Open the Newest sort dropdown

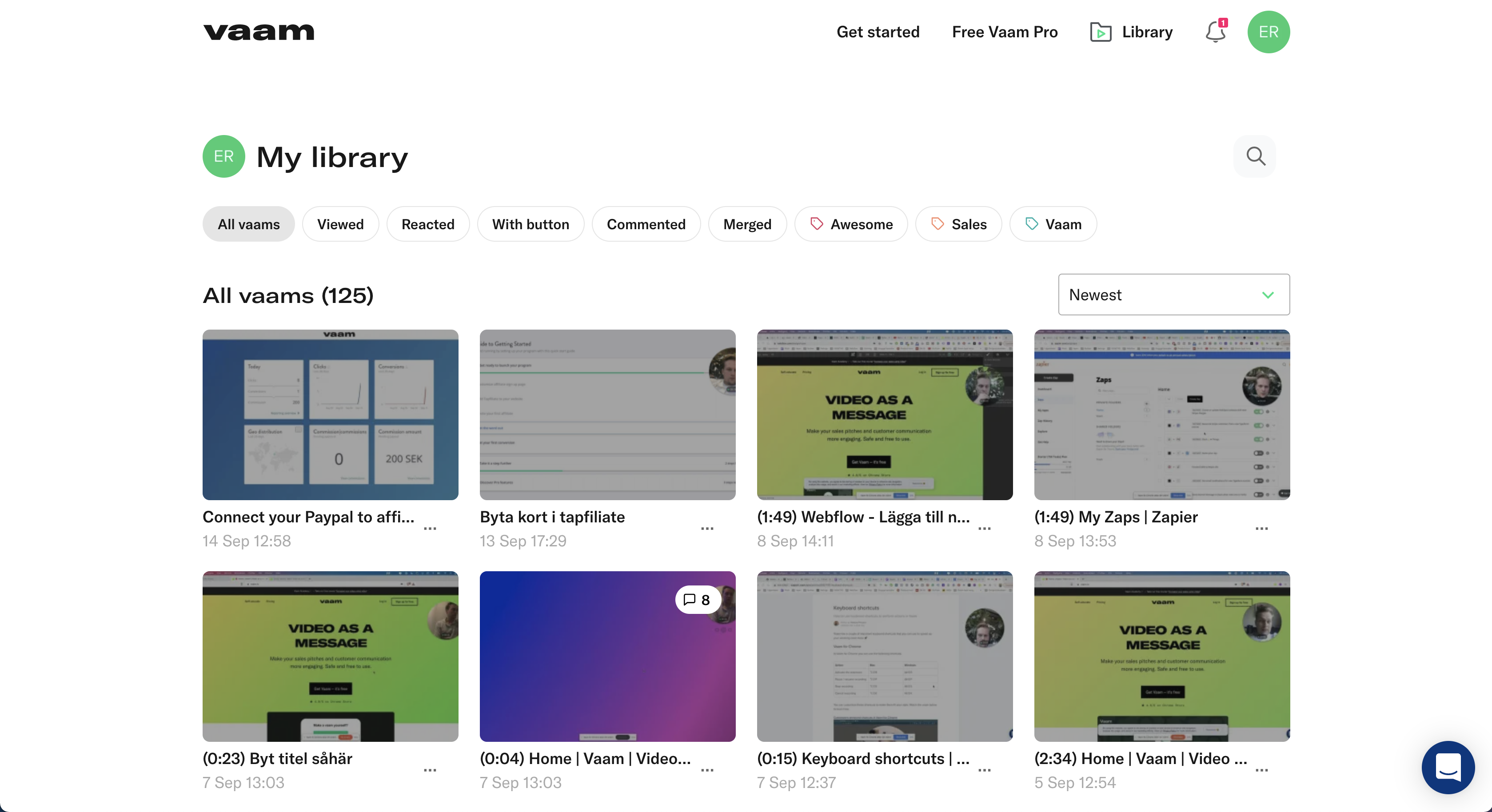coord(1173,295)
